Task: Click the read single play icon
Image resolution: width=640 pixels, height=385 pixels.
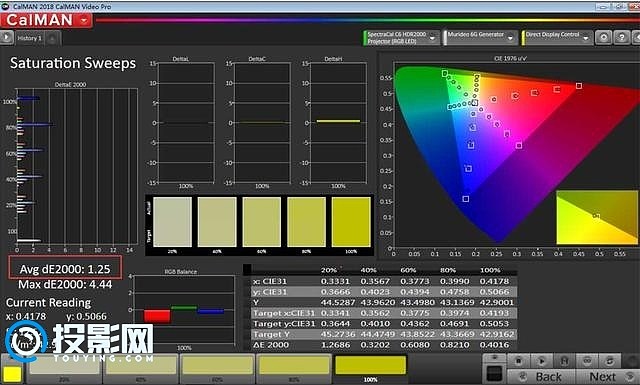Action: coord(541,361)
